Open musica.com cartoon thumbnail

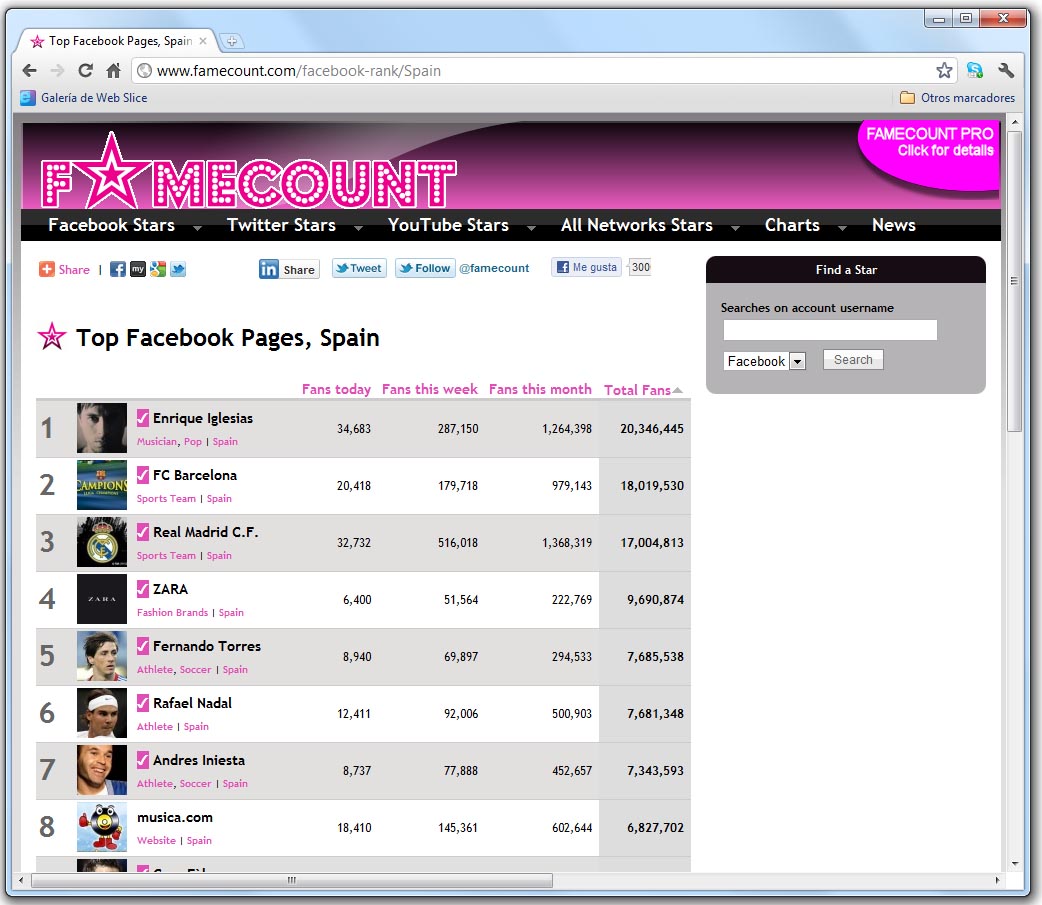pyautogui.click(x=102, y=827)
